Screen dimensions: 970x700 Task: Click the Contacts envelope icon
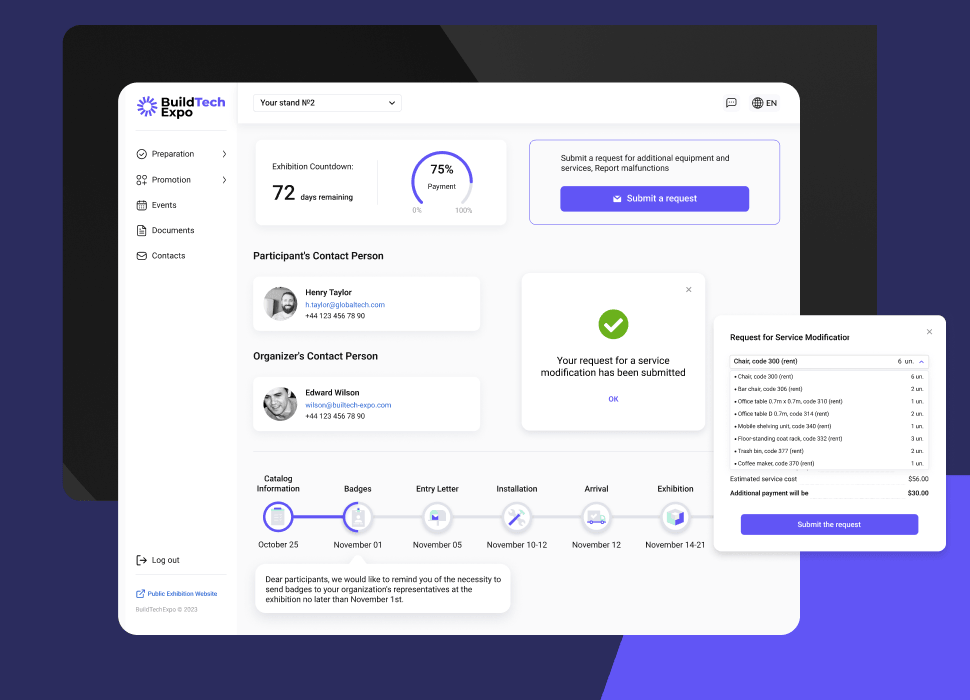click(x=142, y=256)
